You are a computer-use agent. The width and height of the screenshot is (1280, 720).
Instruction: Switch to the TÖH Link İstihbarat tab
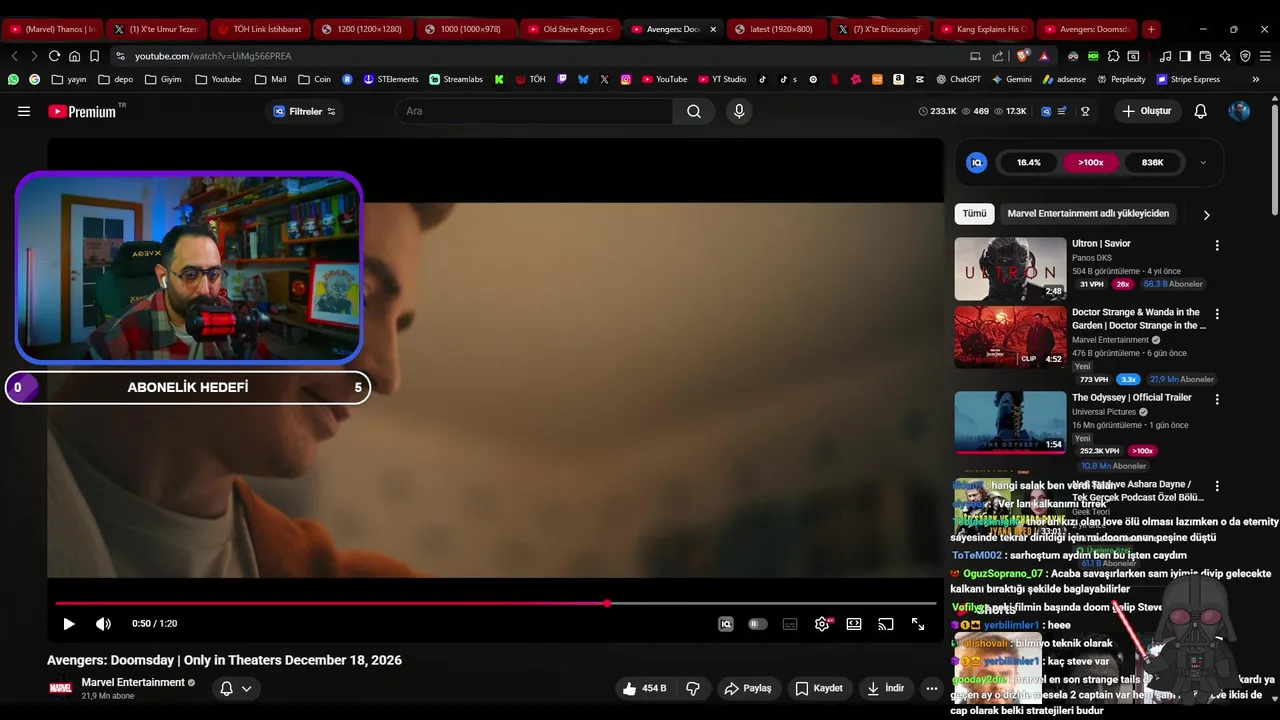[259, 29]
